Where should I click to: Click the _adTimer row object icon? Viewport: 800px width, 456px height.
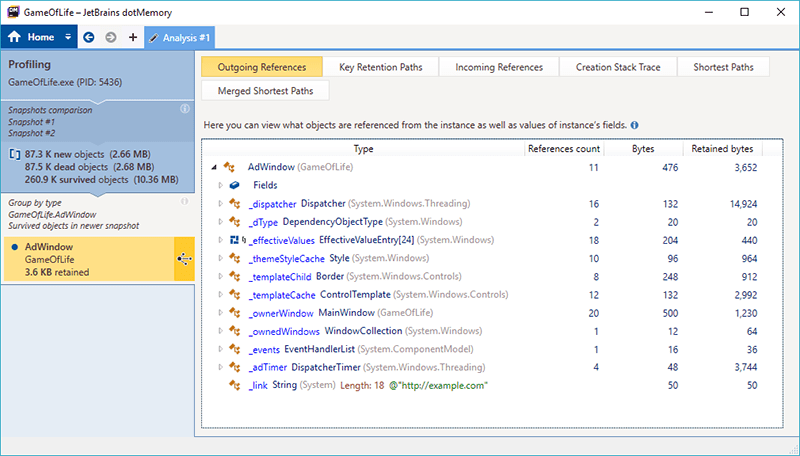coord(235,367)
